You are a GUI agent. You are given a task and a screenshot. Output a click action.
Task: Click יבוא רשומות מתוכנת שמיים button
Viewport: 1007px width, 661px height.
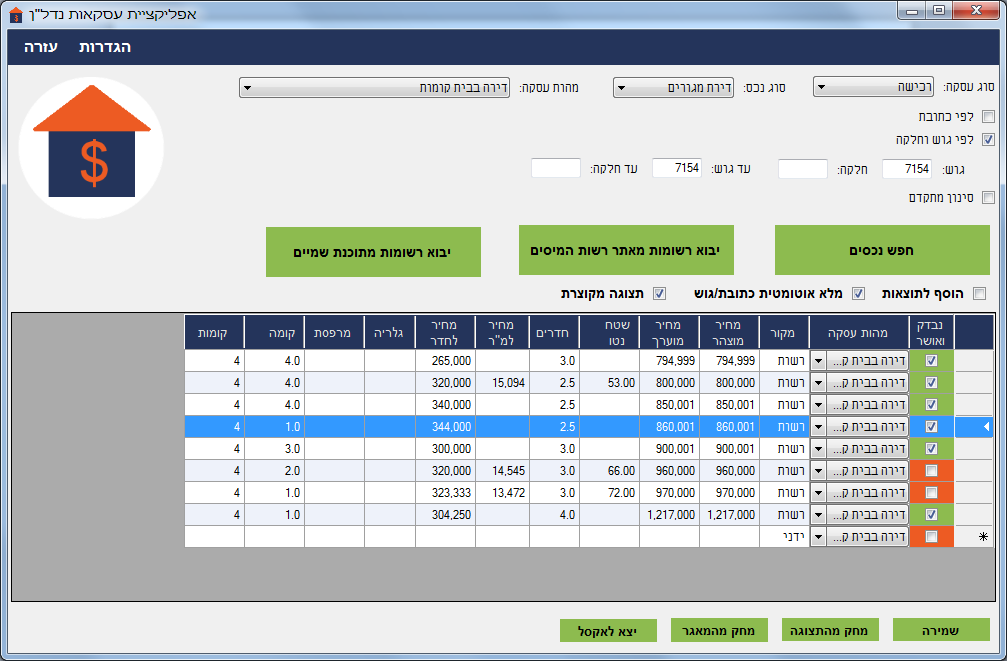(373, 252)
